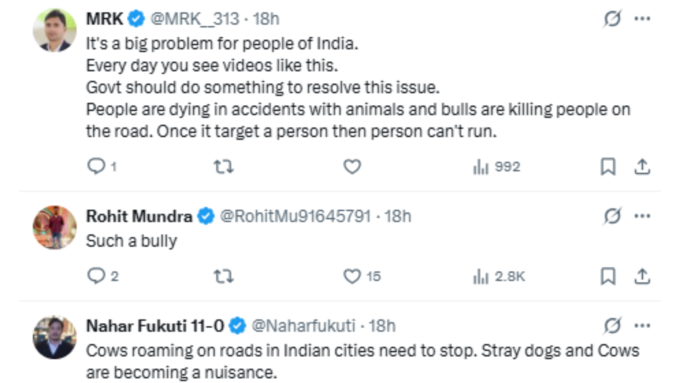Bookmark MRK's tweet
Viewport: 680px width, 383px height.
pyautogui.click(x=608, y=167)
